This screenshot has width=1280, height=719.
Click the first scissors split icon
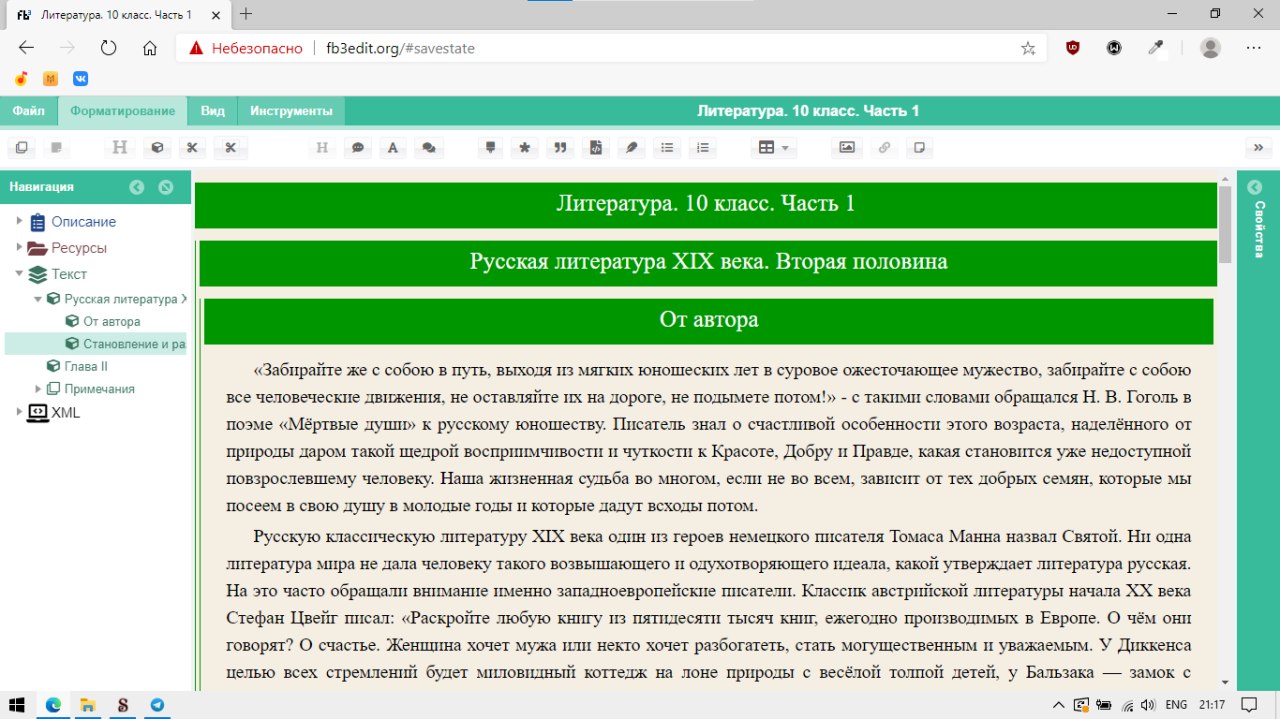193,148
